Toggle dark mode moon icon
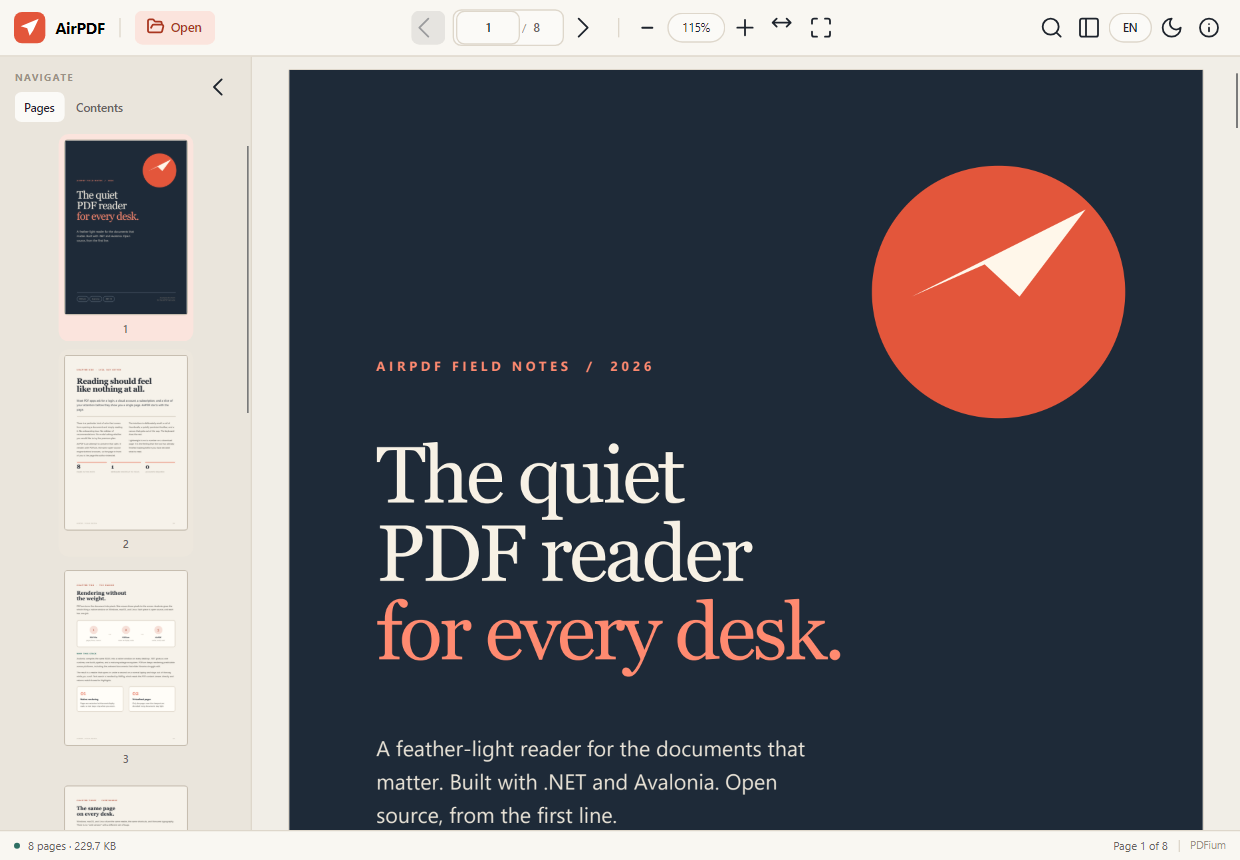 [1172, 28]
